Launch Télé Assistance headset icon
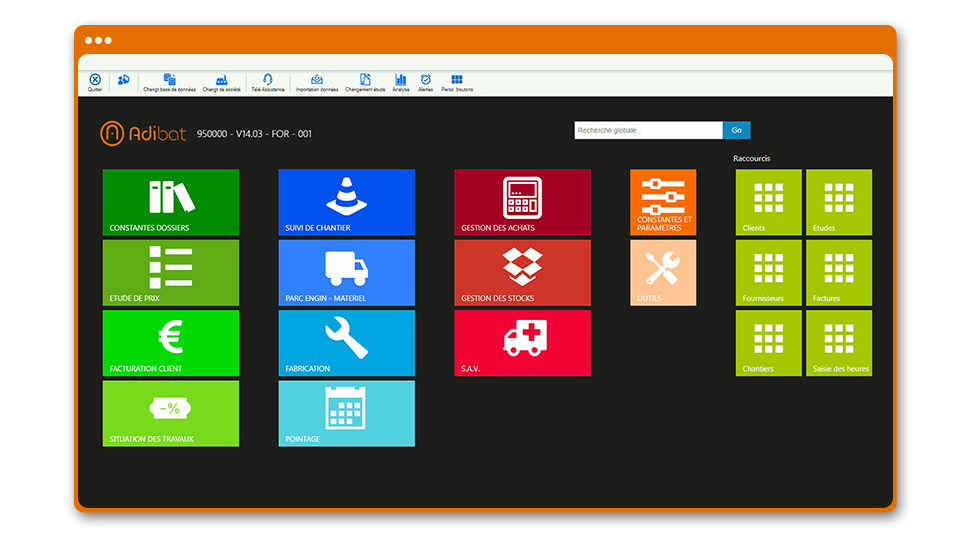 pos(267,80)
